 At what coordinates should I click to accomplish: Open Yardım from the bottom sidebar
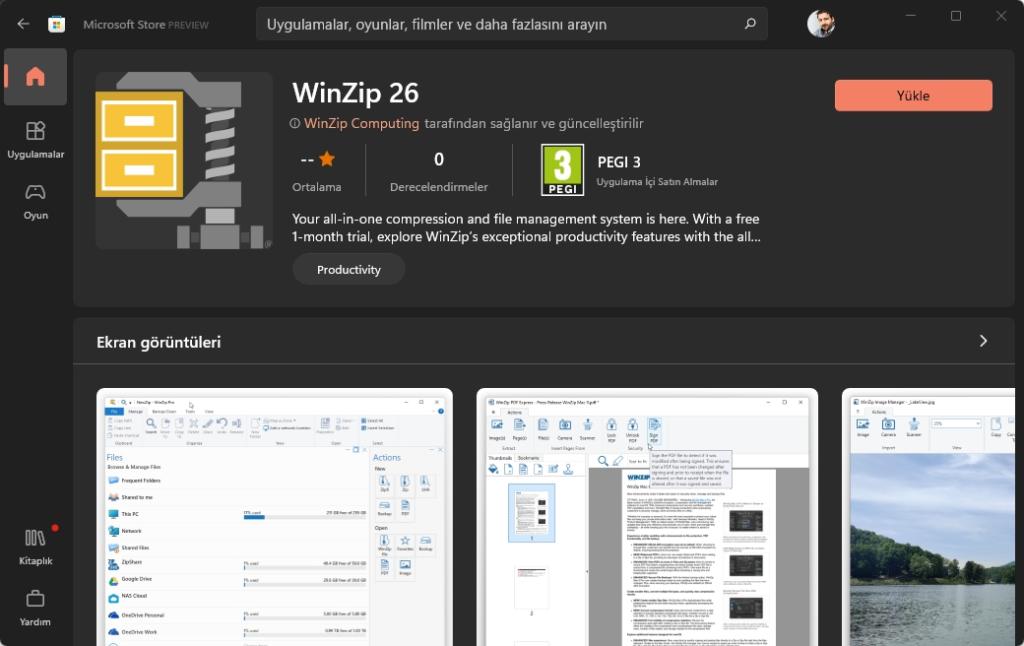tap(35, 610)
